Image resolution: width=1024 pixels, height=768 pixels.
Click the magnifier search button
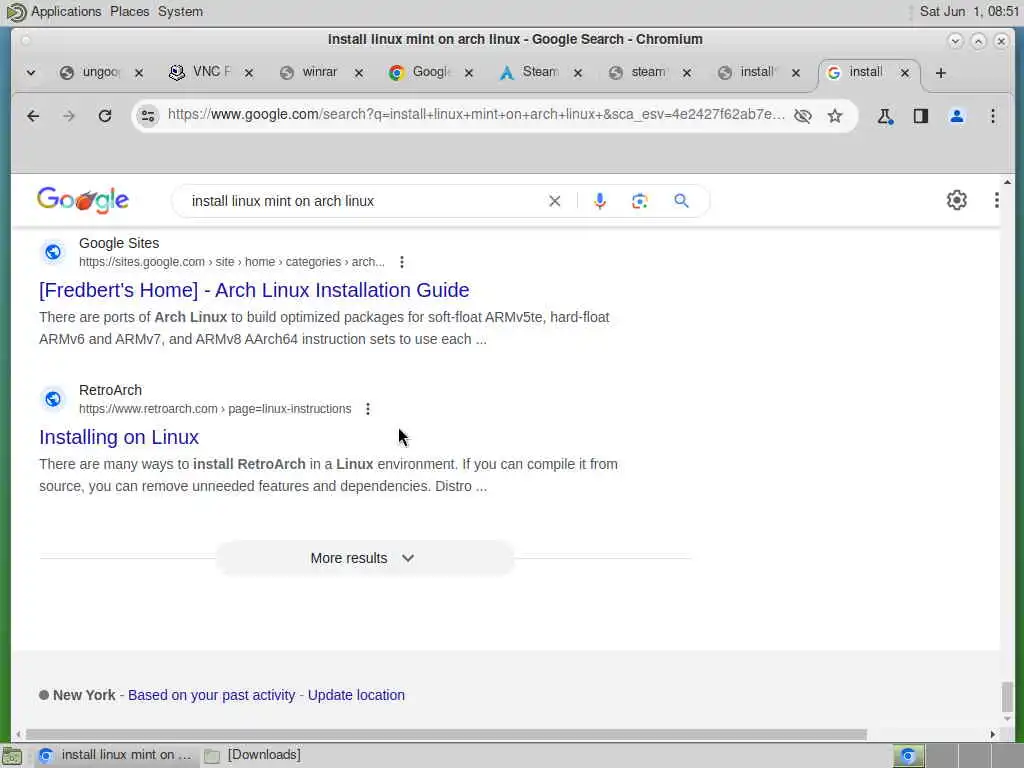681,201
